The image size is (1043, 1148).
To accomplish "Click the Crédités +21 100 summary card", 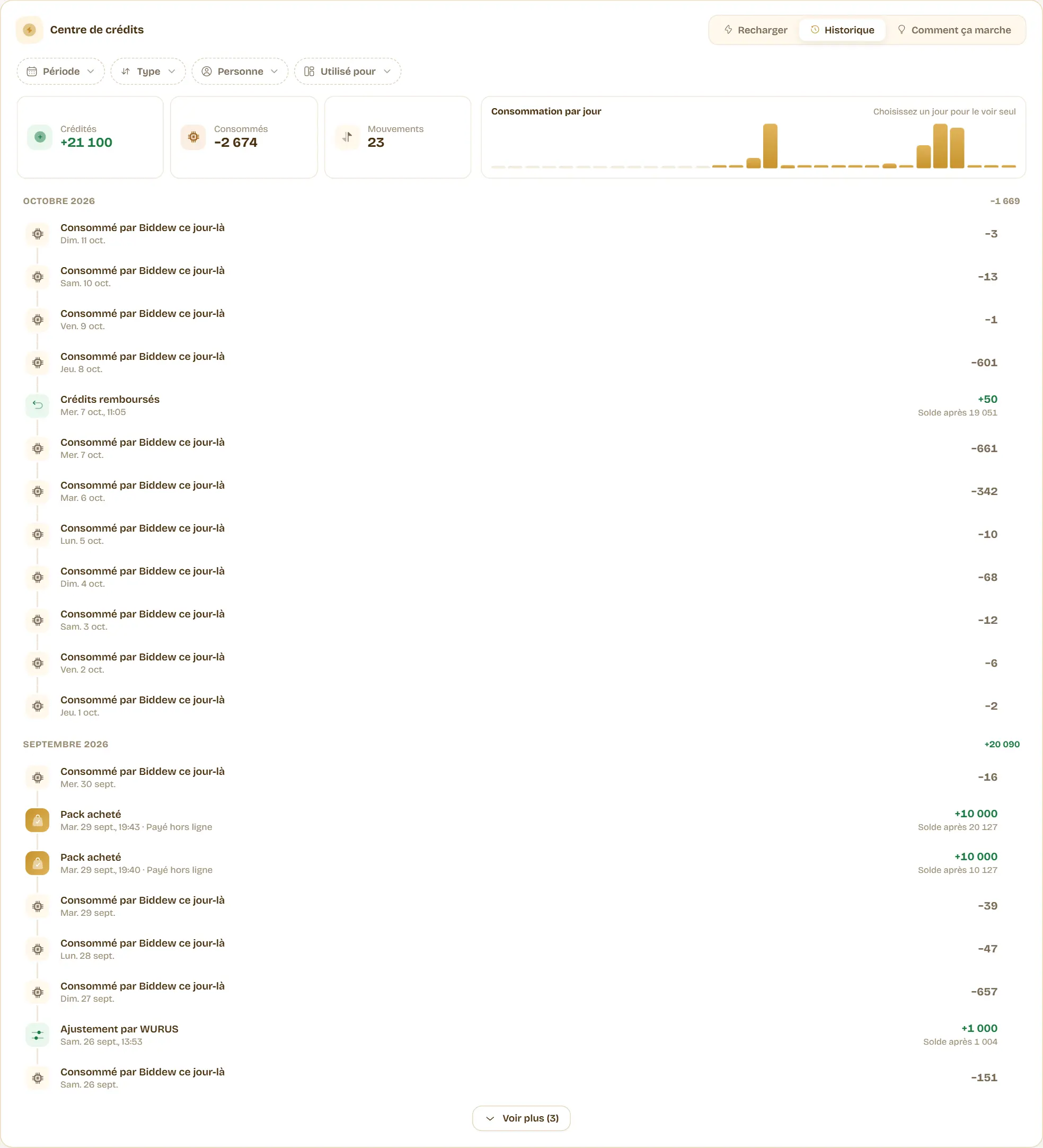I will [x=90, y=137].
